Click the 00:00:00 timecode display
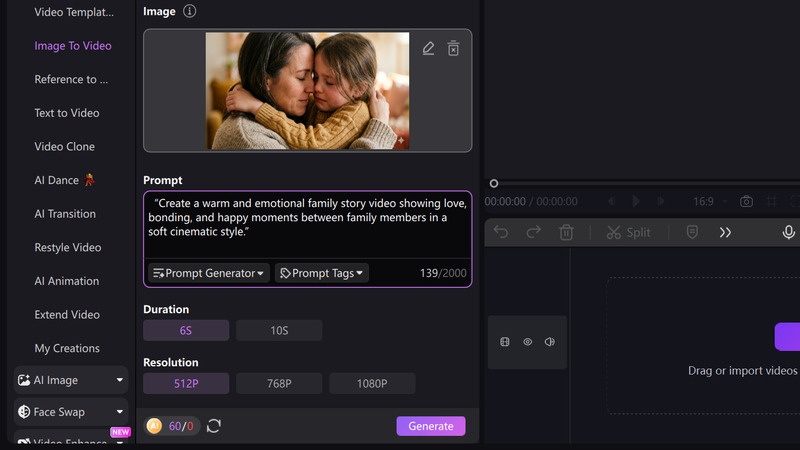The width and height of the screenshot is (800, 450). pos(505,202)
